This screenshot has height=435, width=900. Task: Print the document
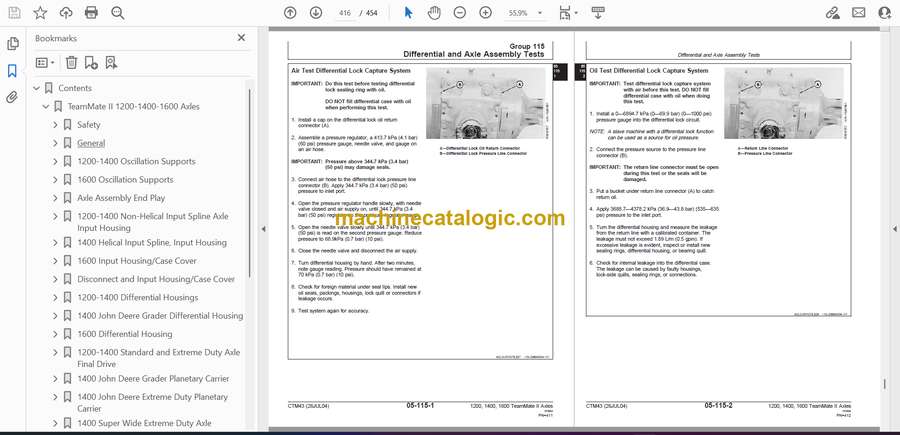click(92, 13)
